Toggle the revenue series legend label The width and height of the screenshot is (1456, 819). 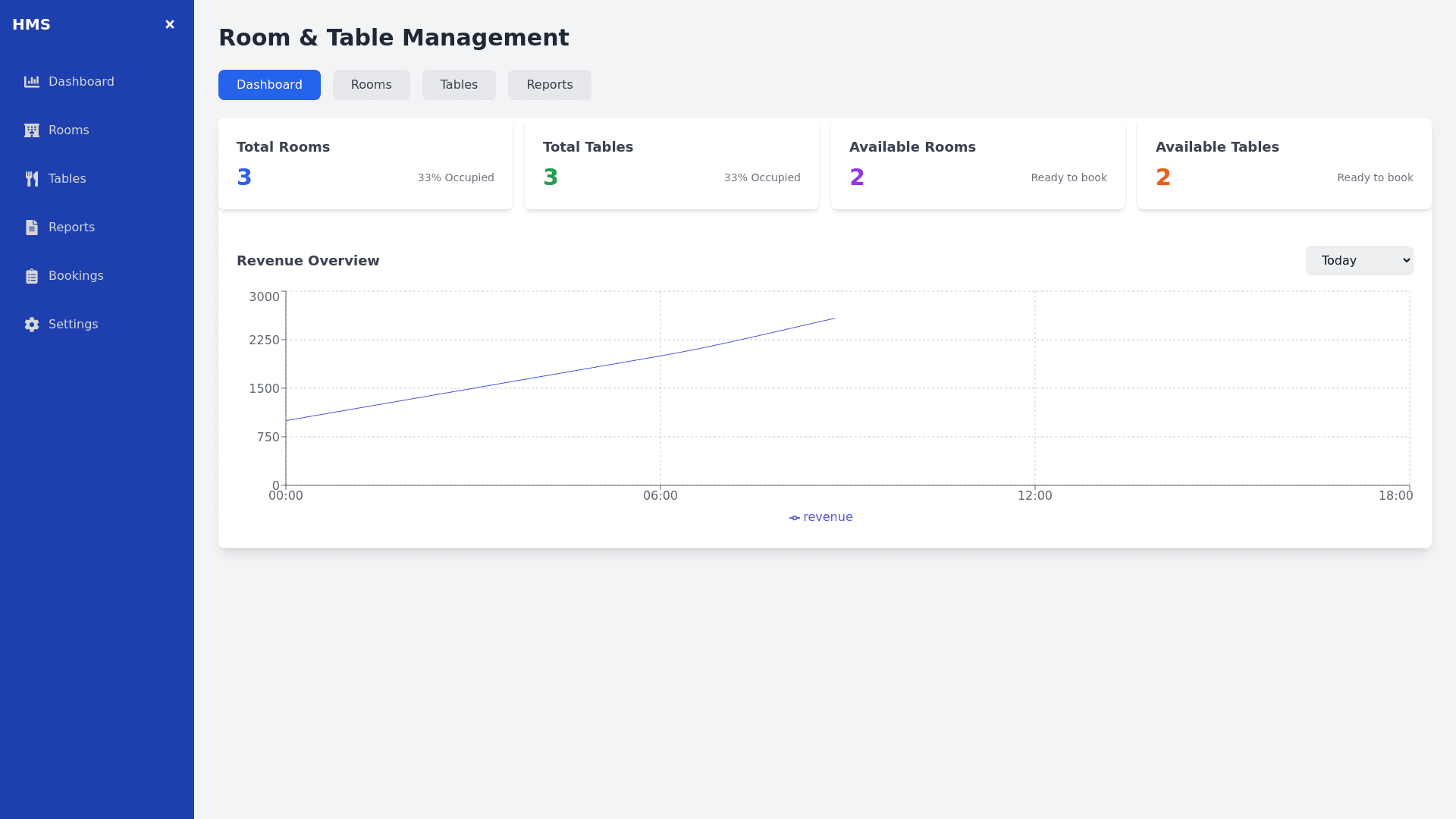[x=827, y=517]
